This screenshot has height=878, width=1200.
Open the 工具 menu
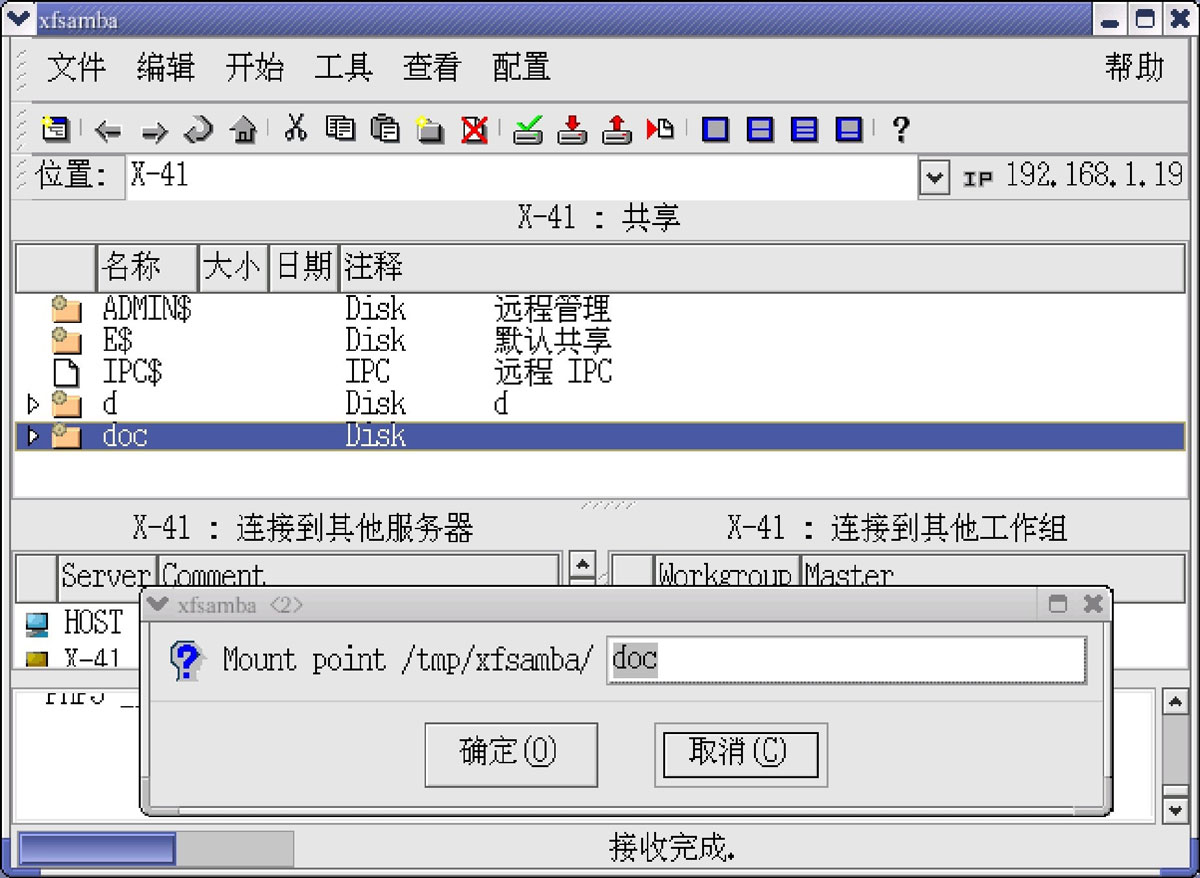coord(344,67)
